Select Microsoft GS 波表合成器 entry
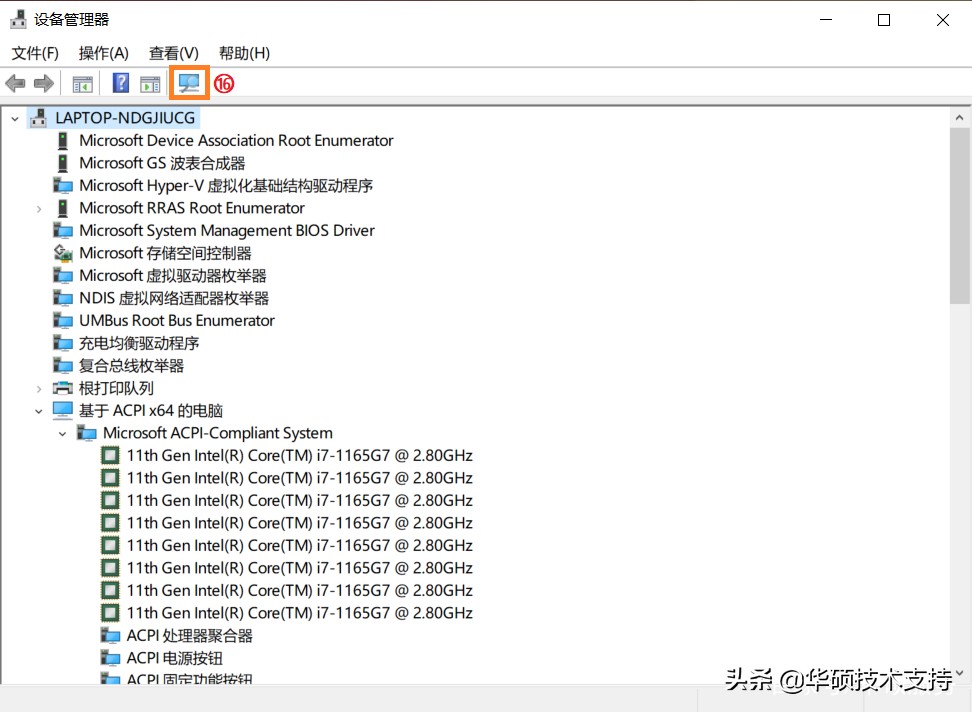The height and width of the screenshot is (712, 972). [162, 163]
